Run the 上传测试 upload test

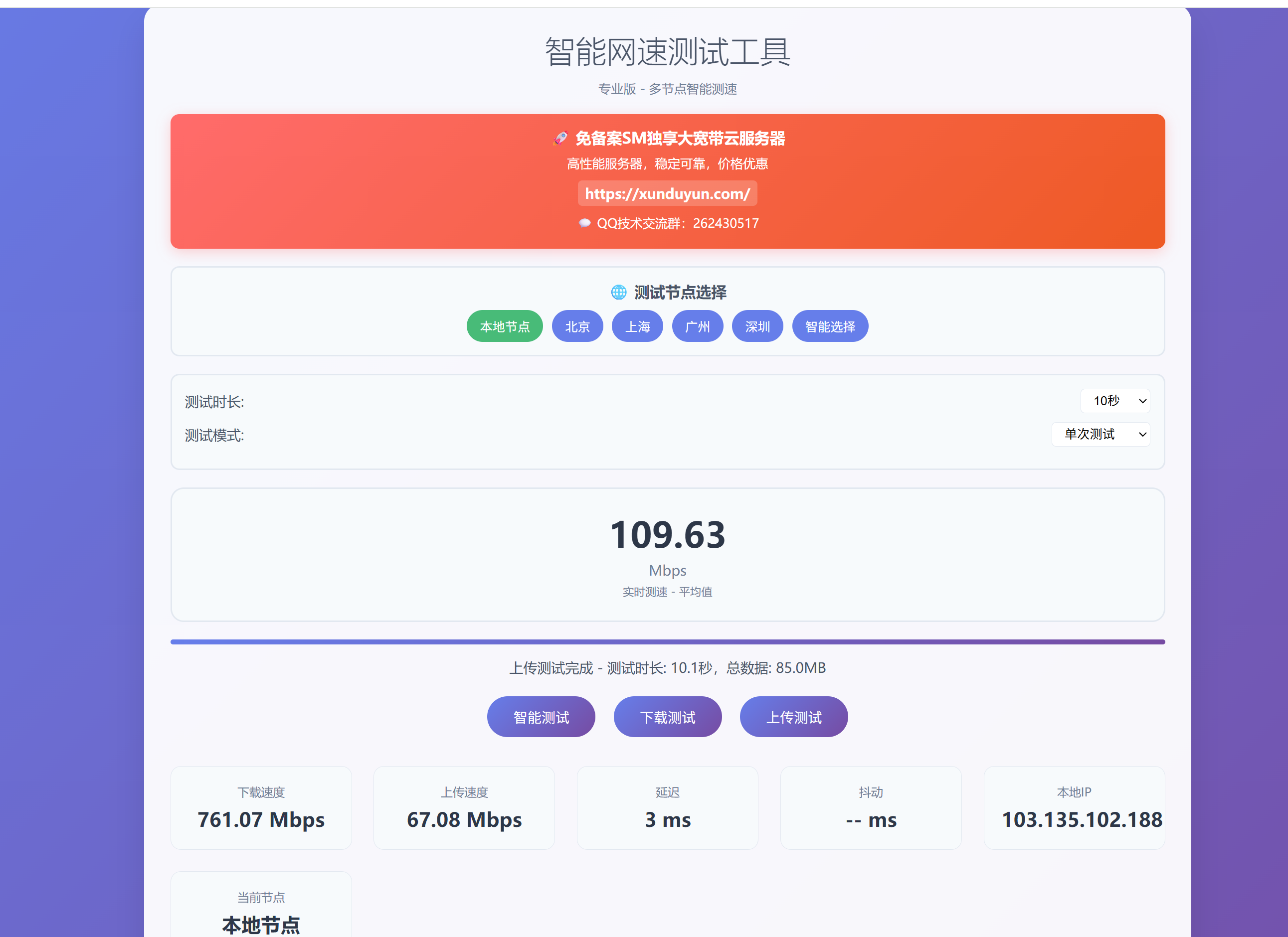[x=793, y=717]
